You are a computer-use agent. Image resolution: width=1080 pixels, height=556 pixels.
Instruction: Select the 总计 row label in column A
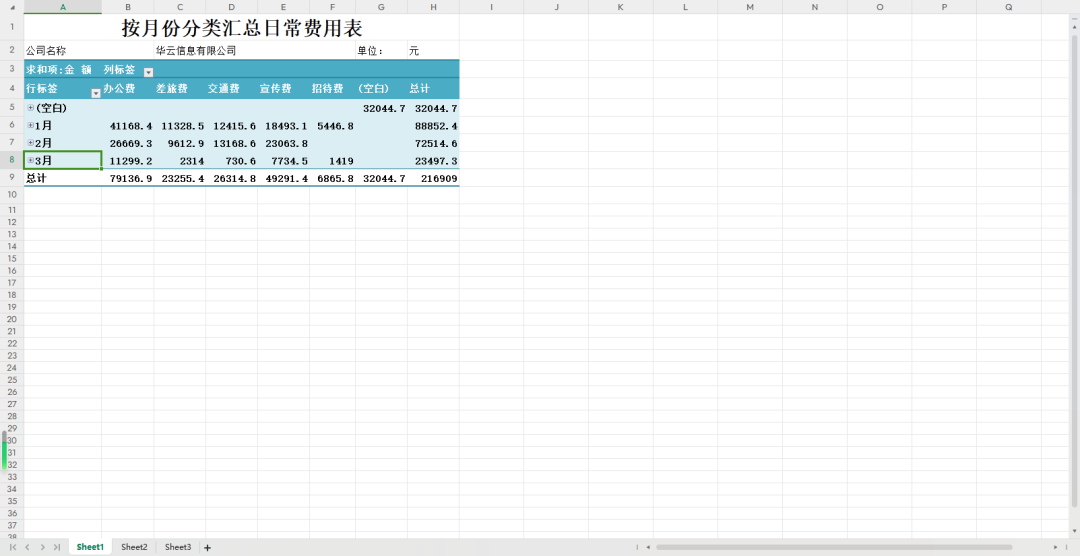(63, 178)
